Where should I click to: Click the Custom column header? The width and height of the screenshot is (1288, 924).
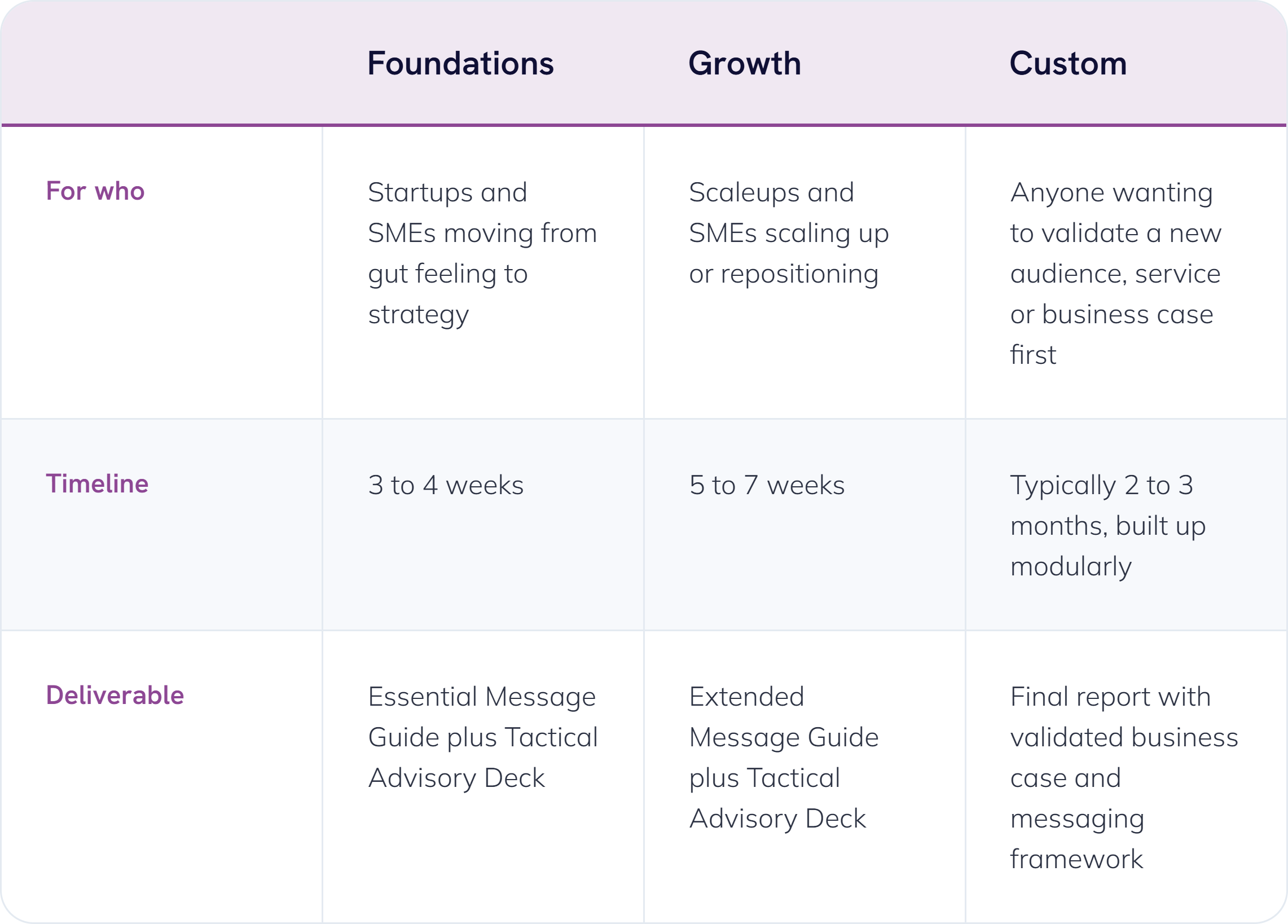1068,63
